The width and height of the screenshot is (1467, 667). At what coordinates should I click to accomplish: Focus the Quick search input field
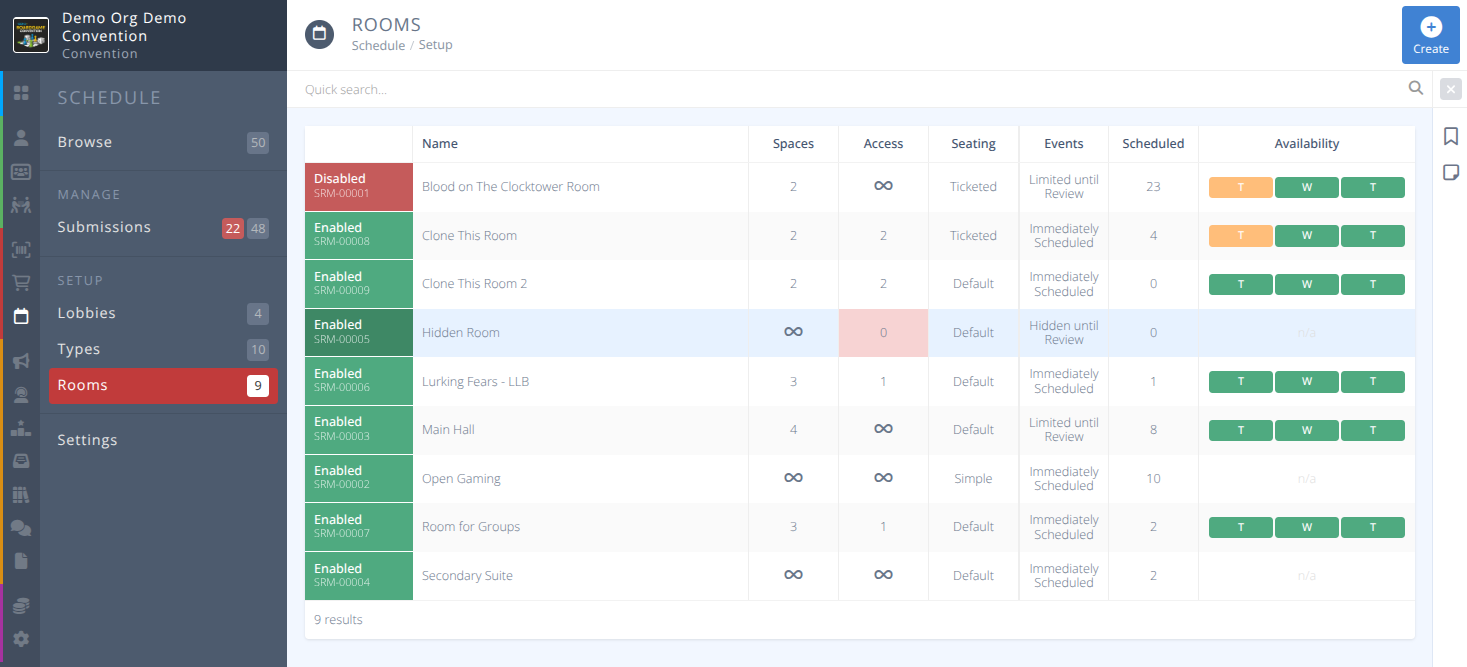click(850, 89)
